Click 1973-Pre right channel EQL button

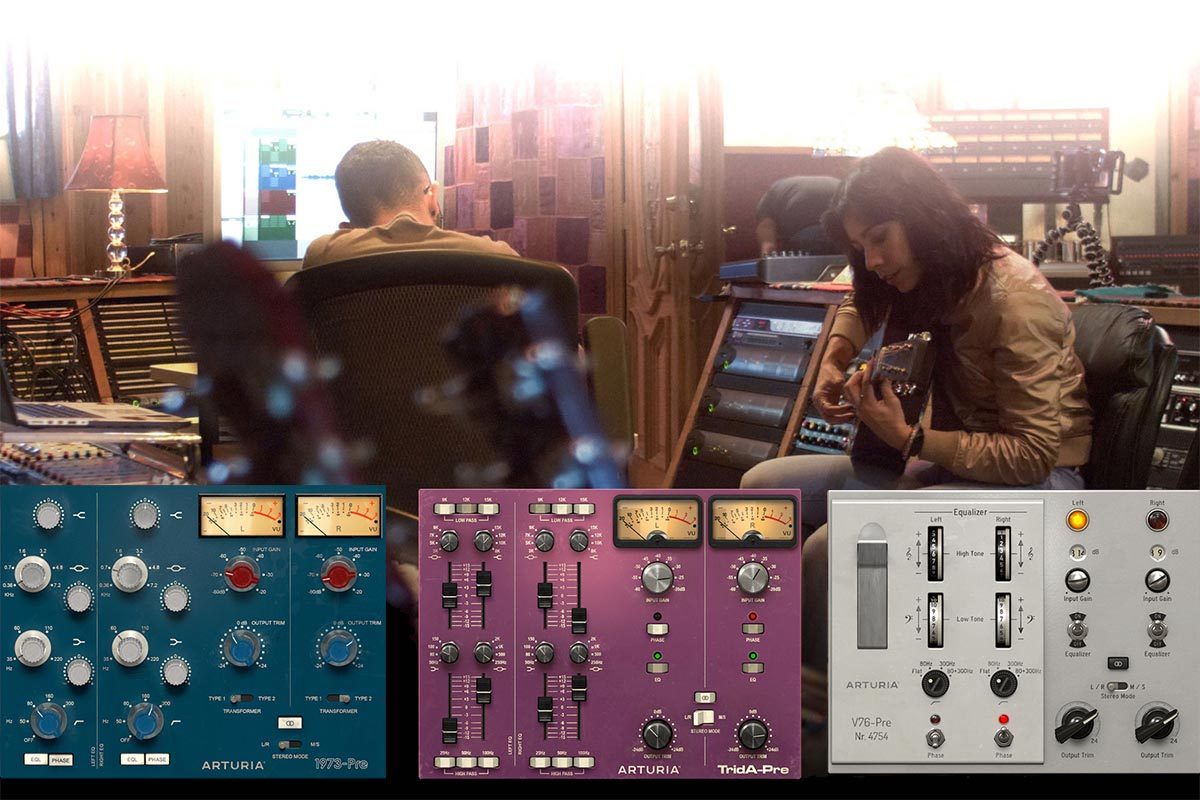(x=132, y=759)
